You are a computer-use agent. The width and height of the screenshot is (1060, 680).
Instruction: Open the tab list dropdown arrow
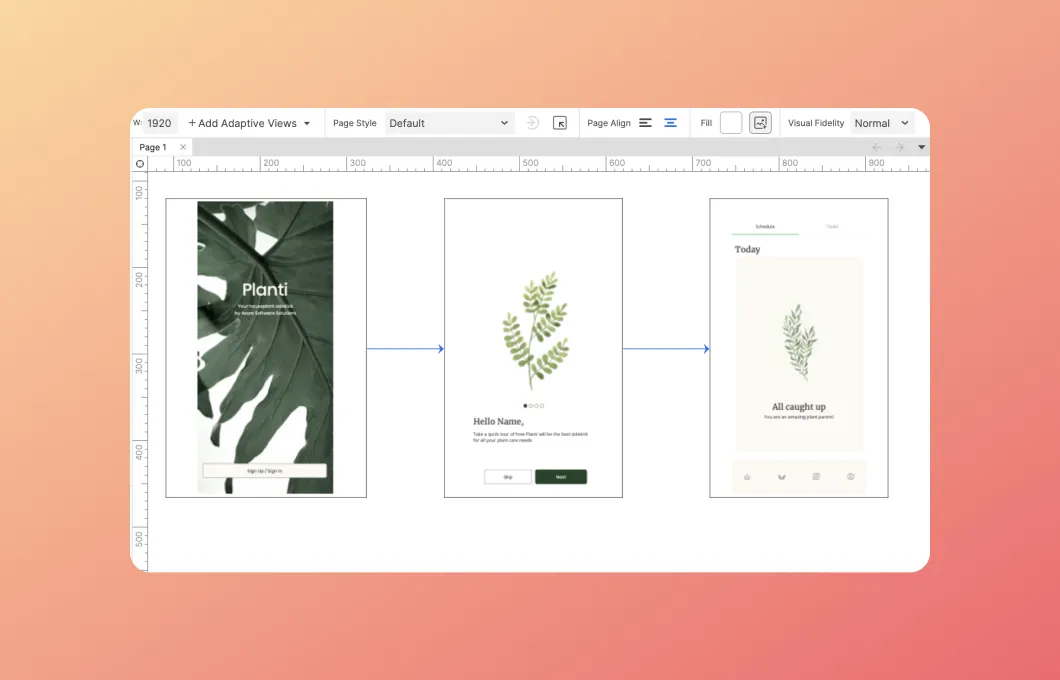[921, 147]
